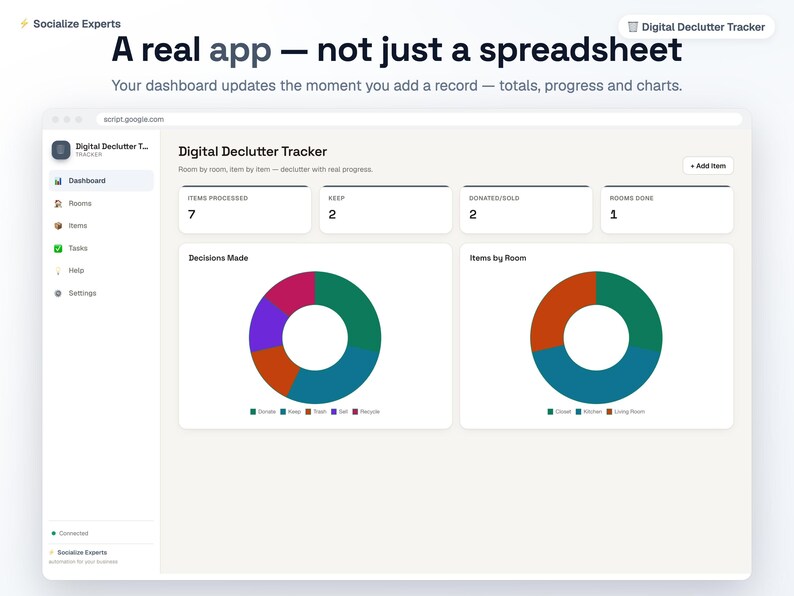Viewport: 794px width, 596px height.
Task: Click the Rooms Done stat card
Action: [x=667, y=210]
